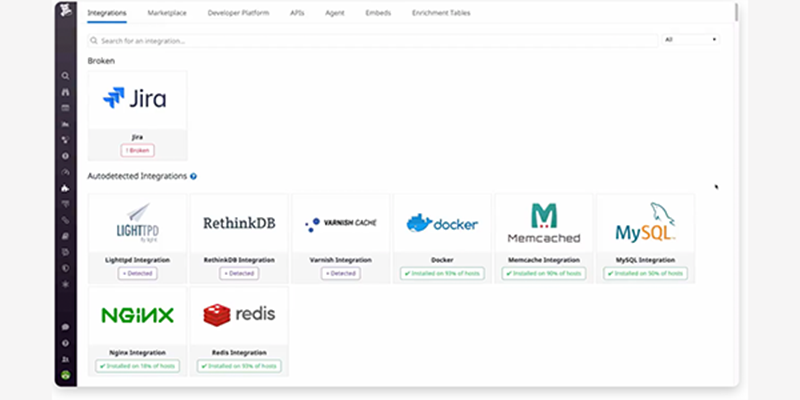Click the vertical scrollbar at page right
The image size is (800, 400).
pos(736,12)
